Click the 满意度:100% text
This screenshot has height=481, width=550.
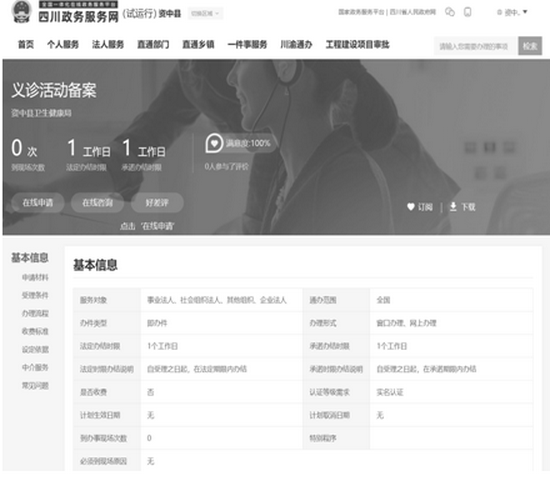coord(248,143)
